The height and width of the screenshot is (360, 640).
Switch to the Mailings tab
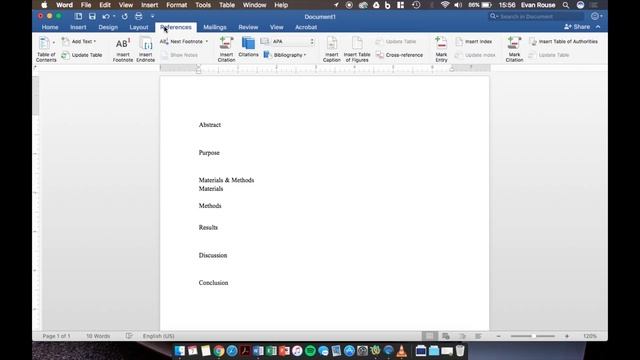click(x=215, y=27)
